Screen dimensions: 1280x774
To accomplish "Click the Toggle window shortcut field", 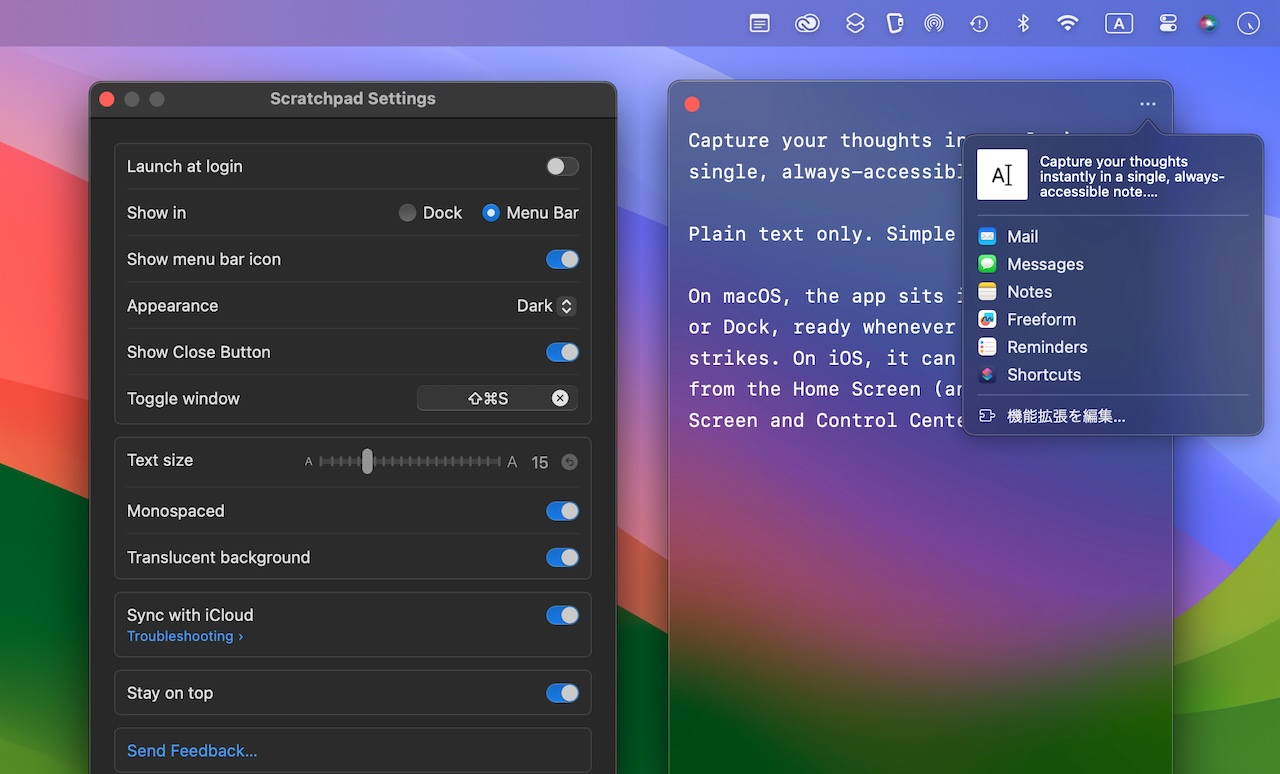I will (497, 398).
